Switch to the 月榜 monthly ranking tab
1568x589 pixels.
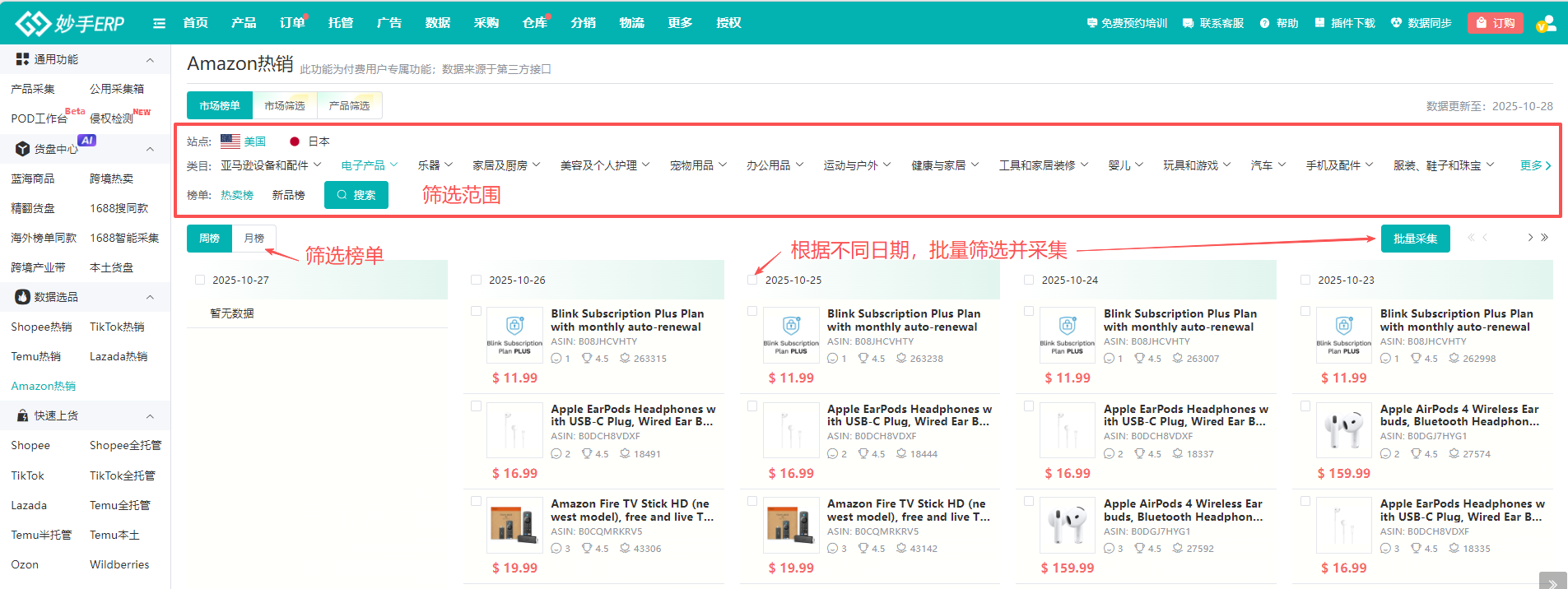tap(254, 238)
